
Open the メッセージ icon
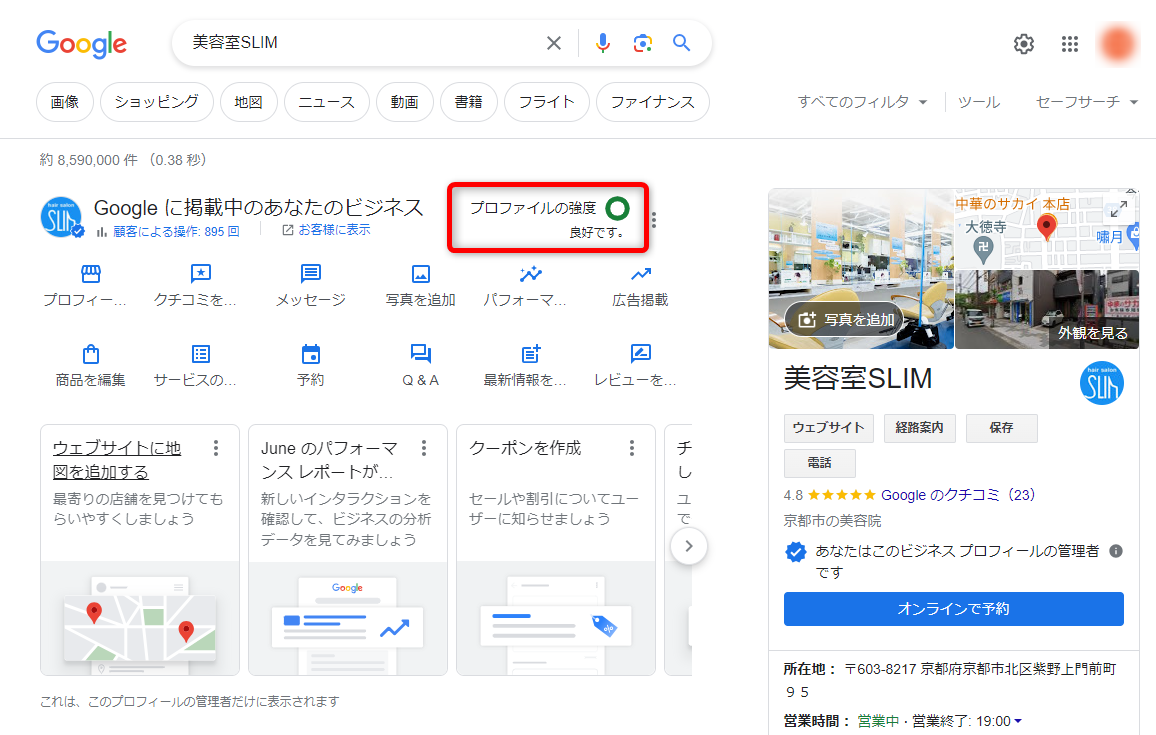pos(310,274)
